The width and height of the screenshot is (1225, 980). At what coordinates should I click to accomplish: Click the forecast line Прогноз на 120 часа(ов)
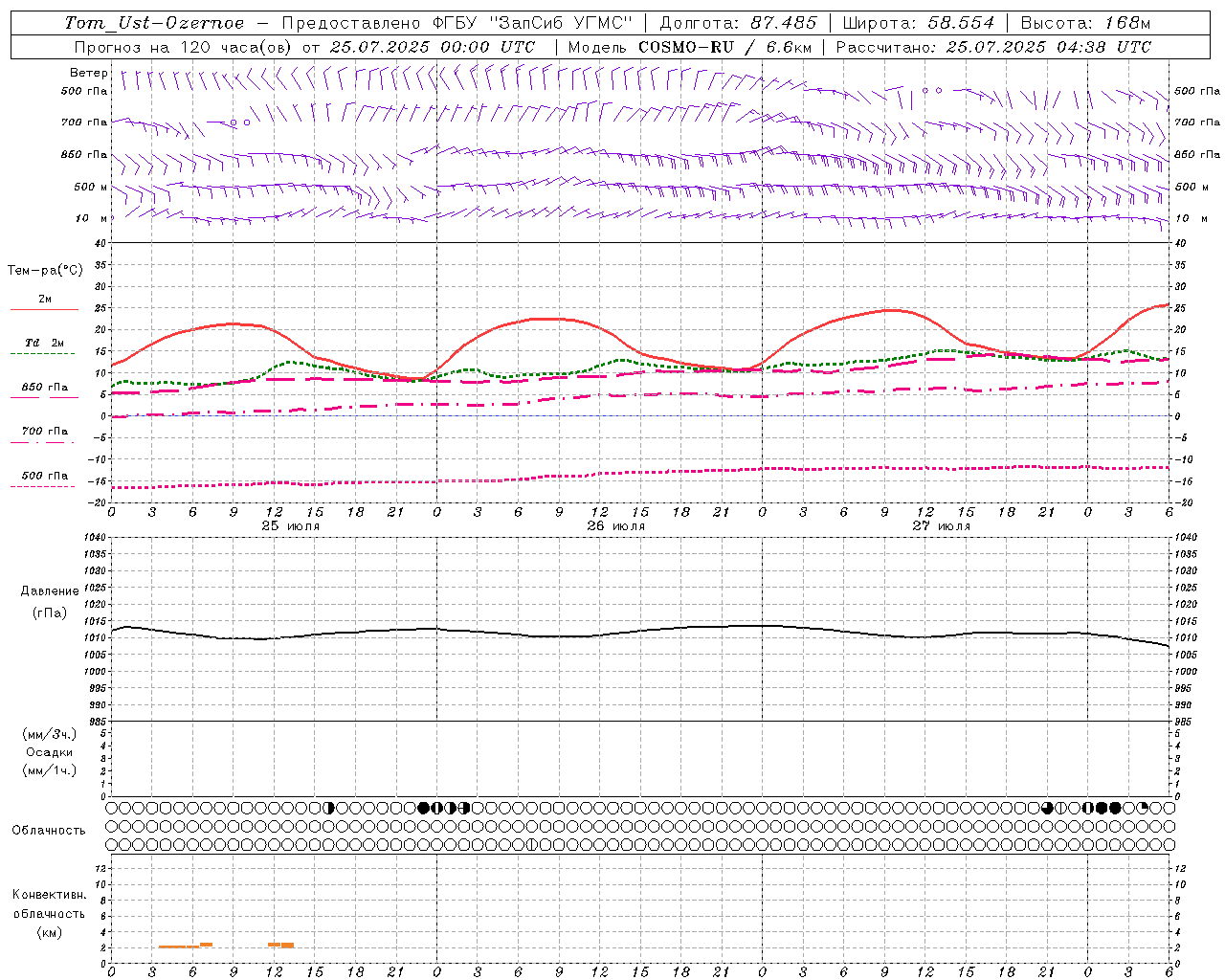pyautogui.click(x=185, y=47)
